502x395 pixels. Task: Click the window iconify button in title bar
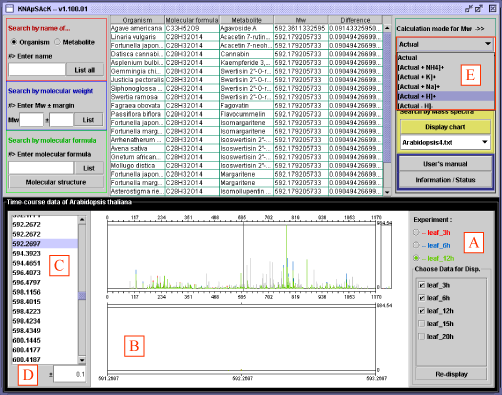(x=469, y=9)
